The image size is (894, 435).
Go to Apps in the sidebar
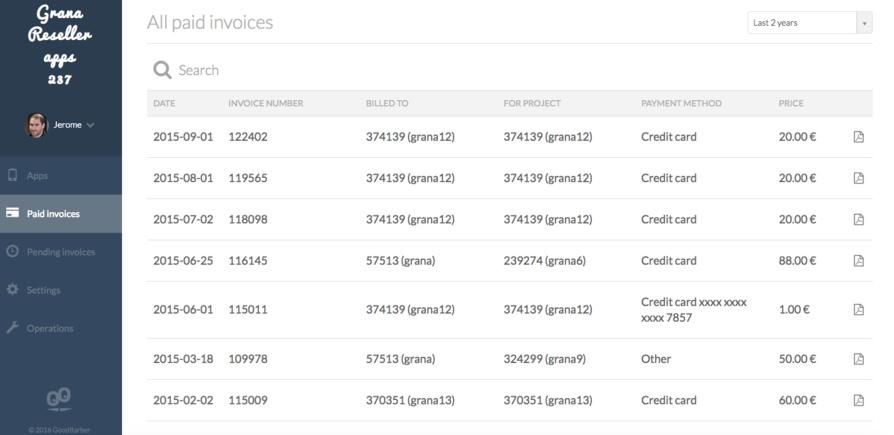coord(37,176)
